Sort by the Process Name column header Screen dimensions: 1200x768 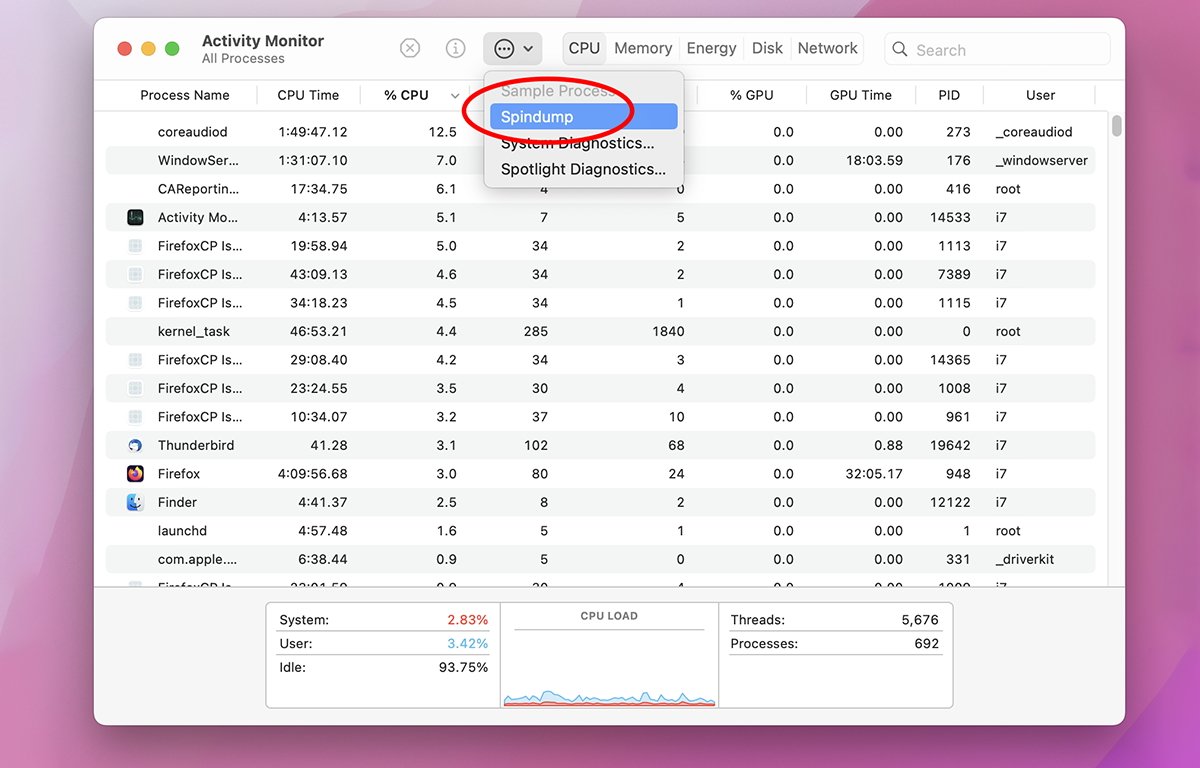click(x=185, y=95)
